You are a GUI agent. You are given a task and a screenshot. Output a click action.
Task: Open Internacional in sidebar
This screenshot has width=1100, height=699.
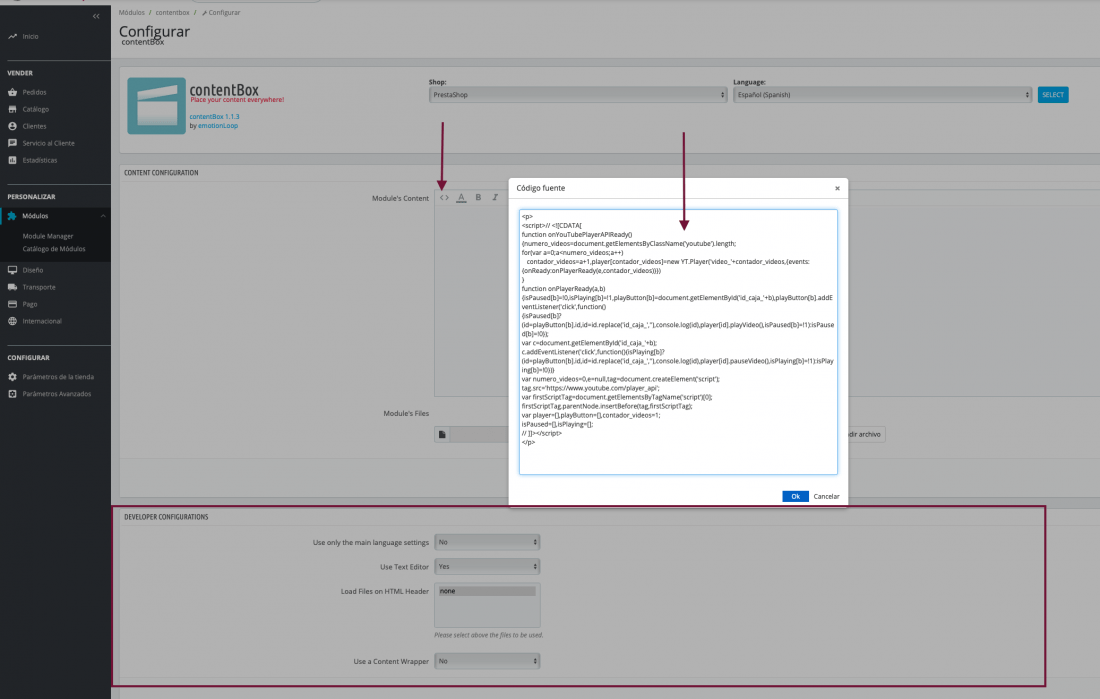pyautogui.click(x=42, y=321)
